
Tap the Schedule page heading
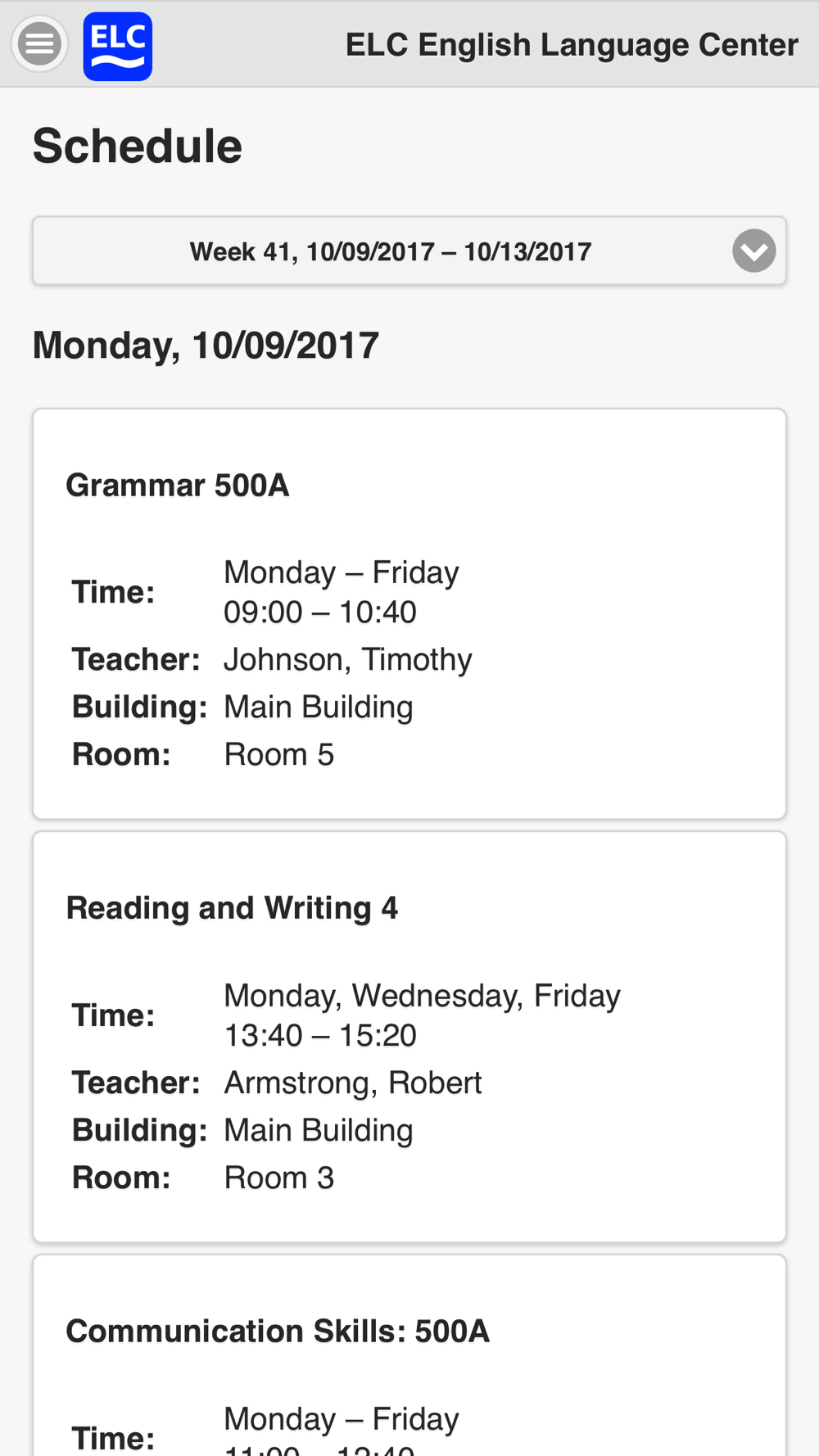coord(138,146)
